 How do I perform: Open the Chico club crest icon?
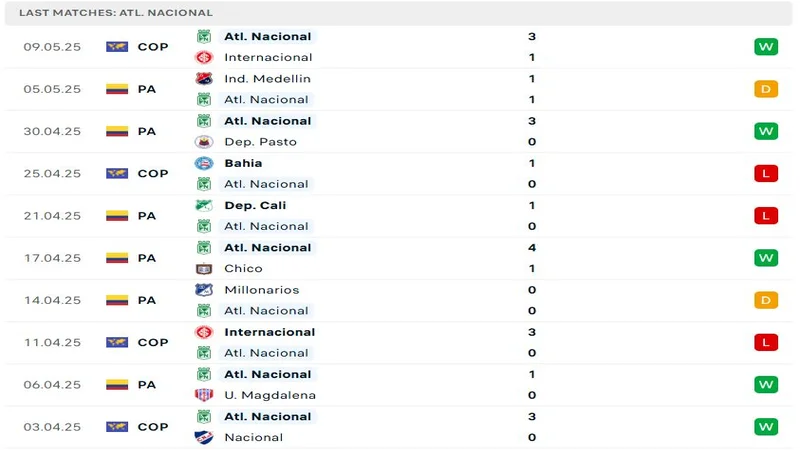coord(204,268)
